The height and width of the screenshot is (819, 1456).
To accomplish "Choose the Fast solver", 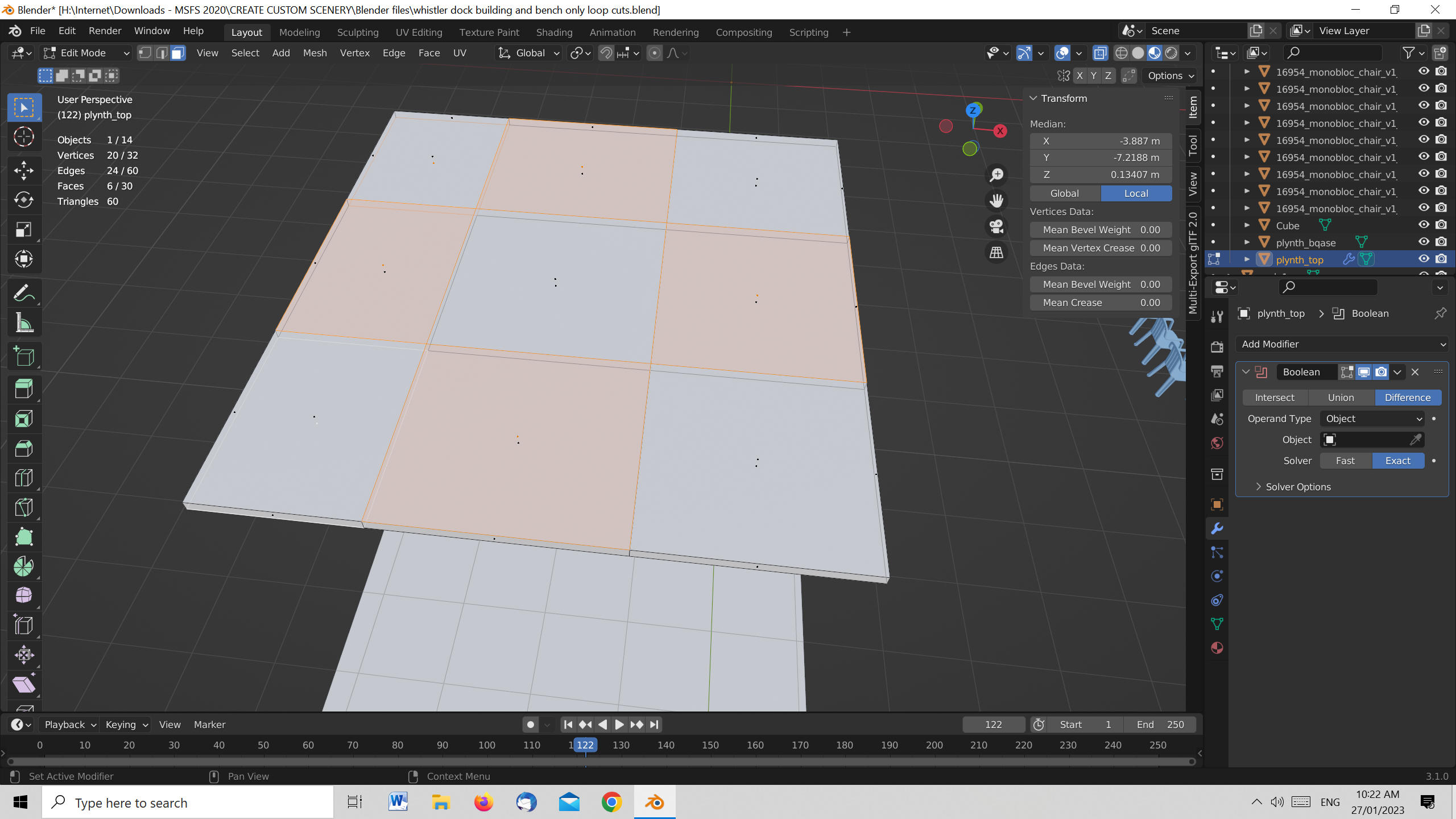I will pos(1345,461).
